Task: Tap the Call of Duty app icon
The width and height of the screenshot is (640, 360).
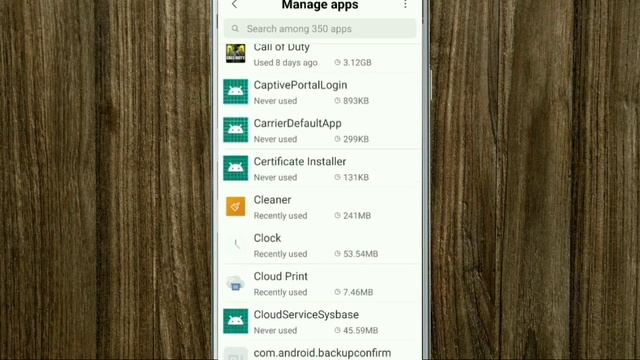Action: [236, 53]
